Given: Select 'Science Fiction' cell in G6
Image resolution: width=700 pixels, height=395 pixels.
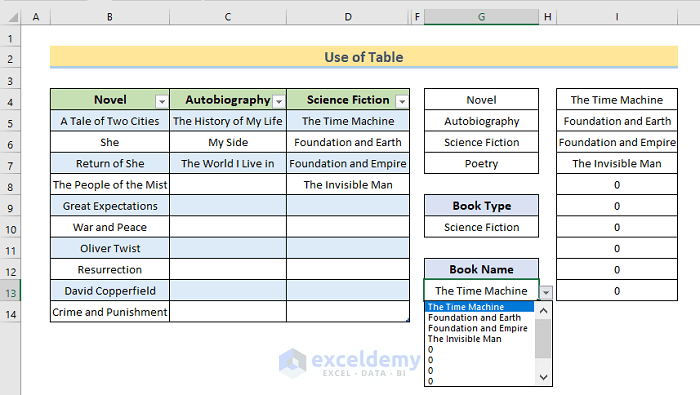Looking at the screenshot, I should coord(481,142).
